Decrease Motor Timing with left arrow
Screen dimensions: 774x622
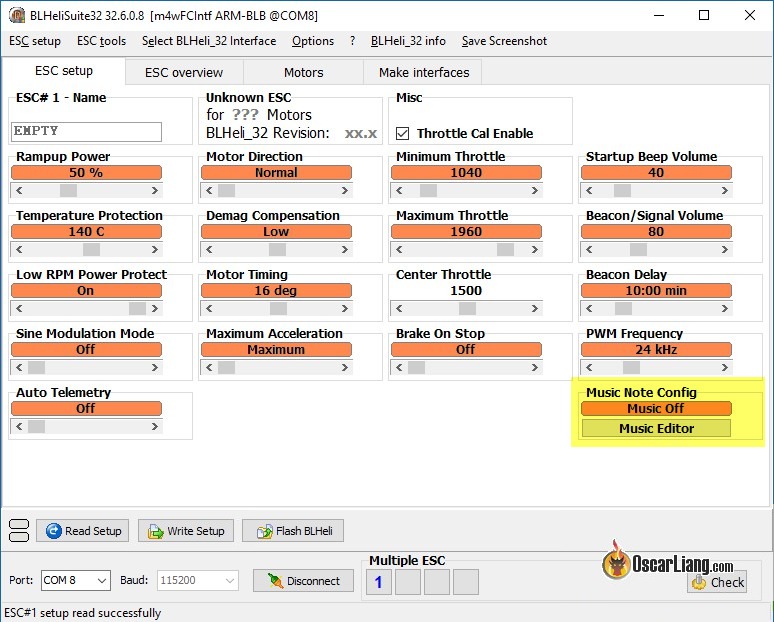click(x=209, y=309)
